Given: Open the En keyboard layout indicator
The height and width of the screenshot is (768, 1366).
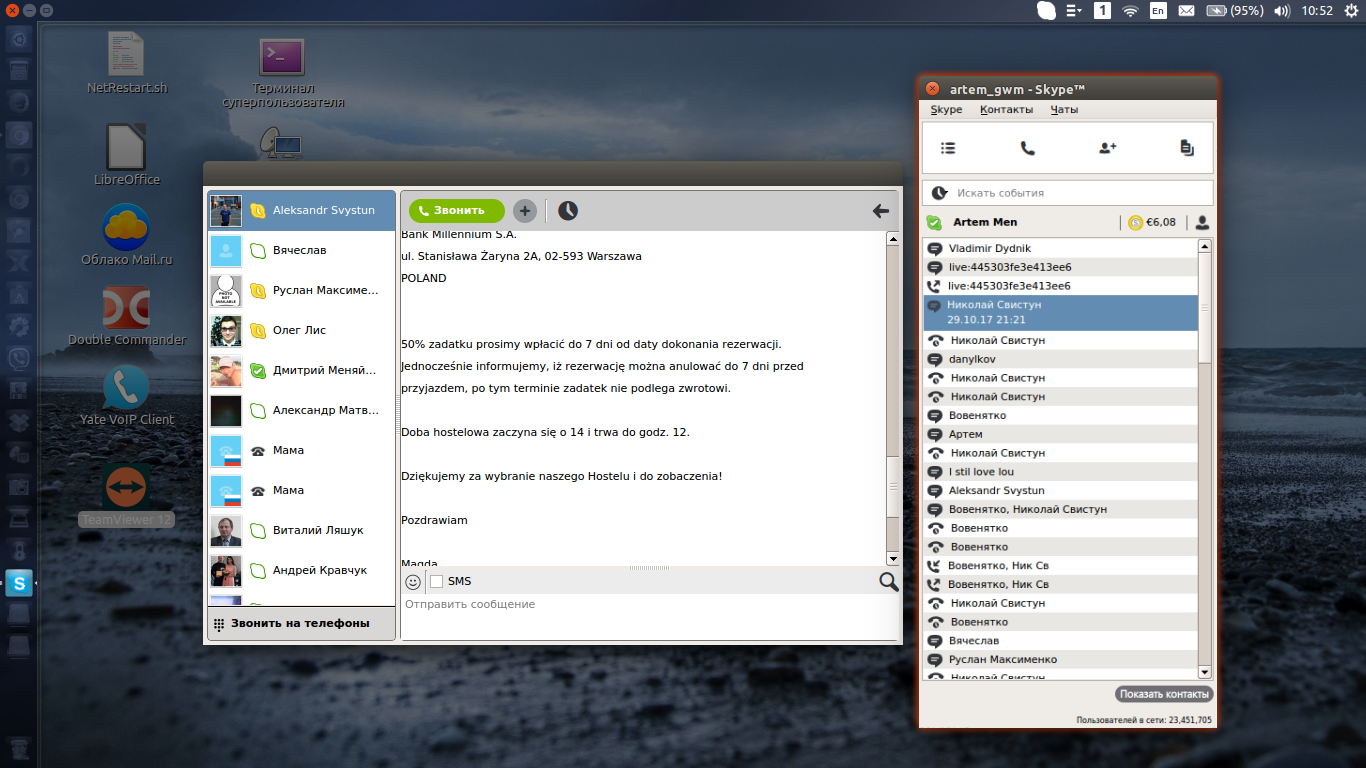Looking at the screenshot, I should pyautogui.click(x=1158, y=11).
